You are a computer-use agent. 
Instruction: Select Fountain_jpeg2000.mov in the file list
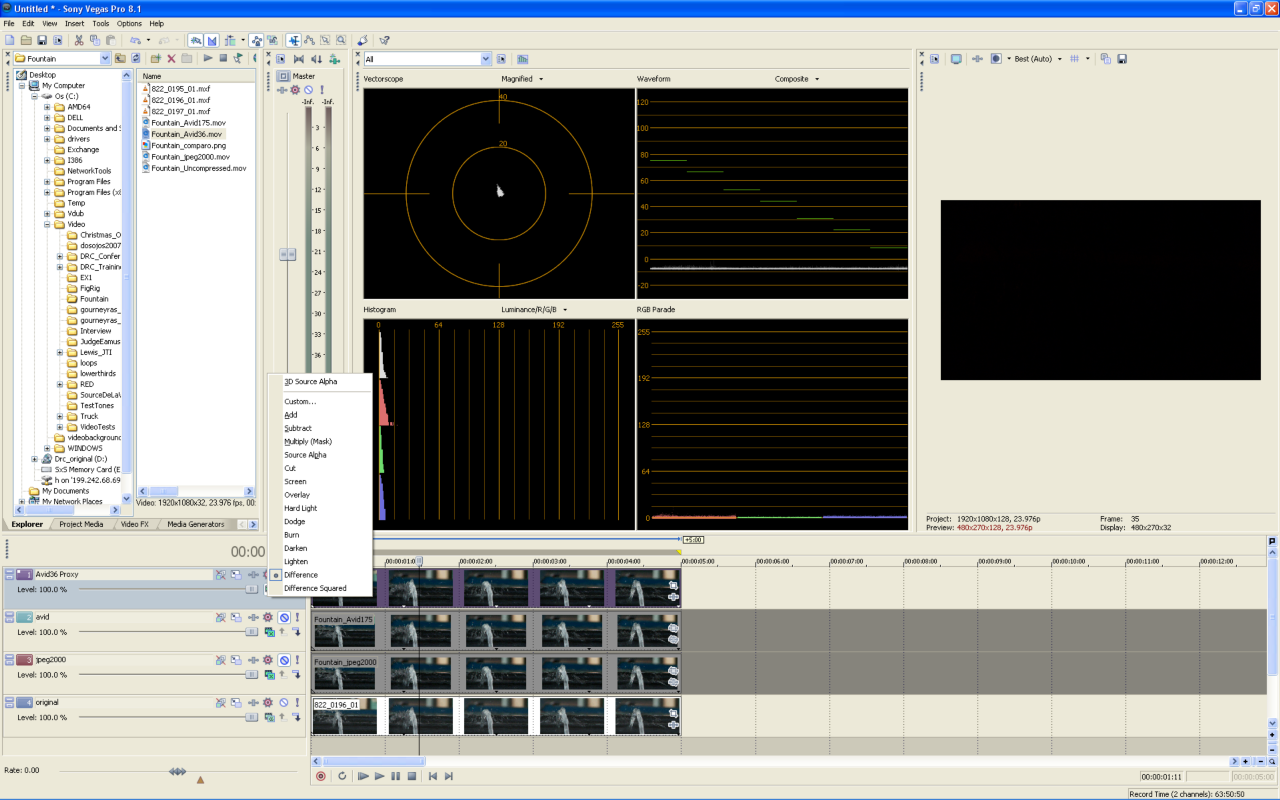click(190, 157)
